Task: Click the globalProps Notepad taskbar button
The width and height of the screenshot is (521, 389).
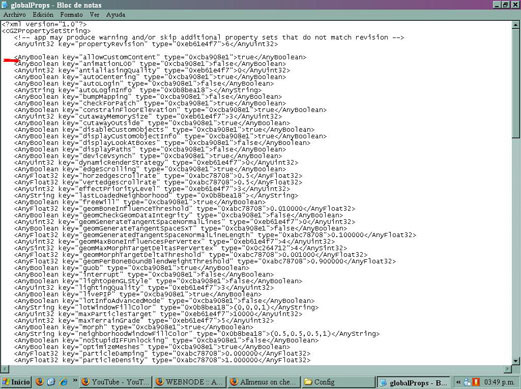Action: tap(413, 382)
